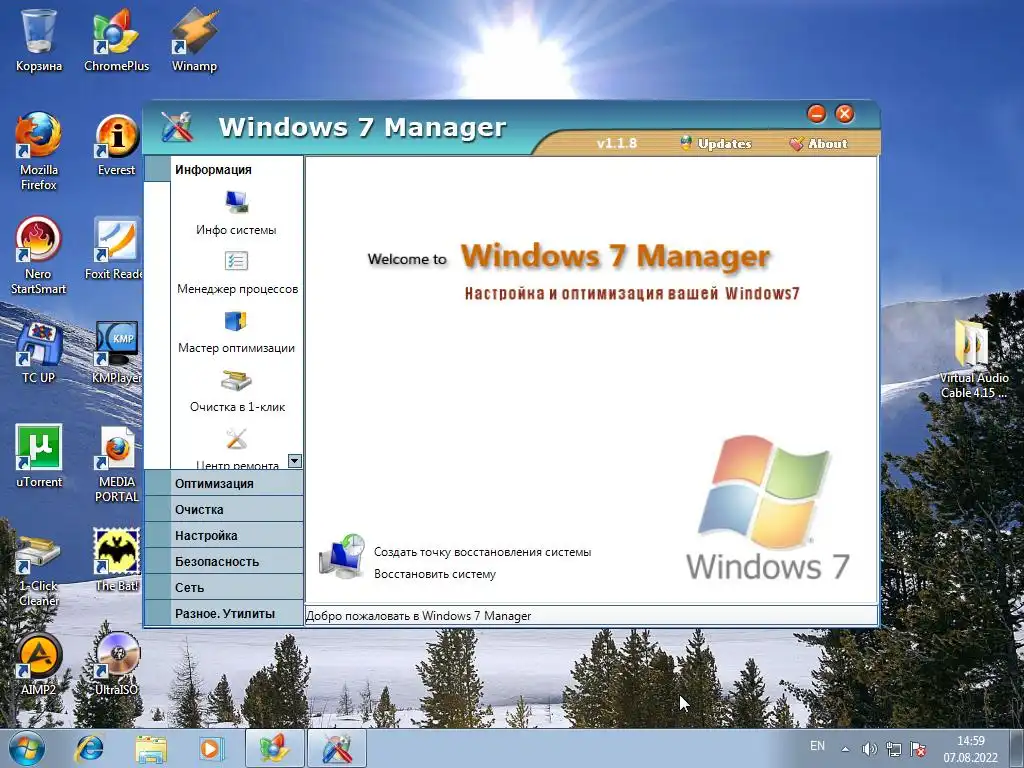Open Мастер оптимизации icon

pos(236,321)
